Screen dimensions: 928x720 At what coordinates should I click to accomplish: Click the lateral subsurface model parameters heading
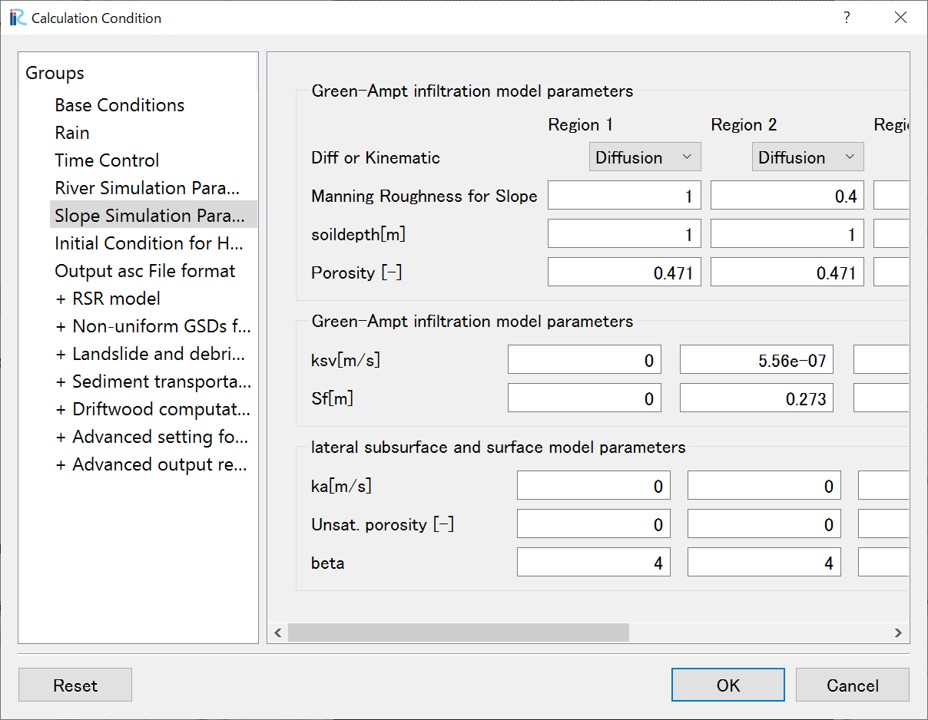coord(498,447)
